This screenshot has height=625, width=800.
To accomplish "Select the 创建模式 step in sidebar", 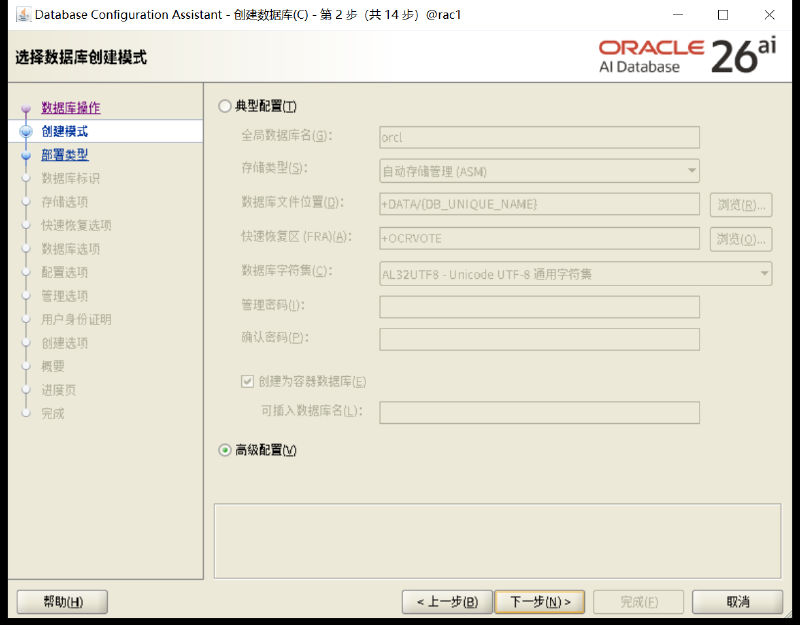I will (65, 131).
